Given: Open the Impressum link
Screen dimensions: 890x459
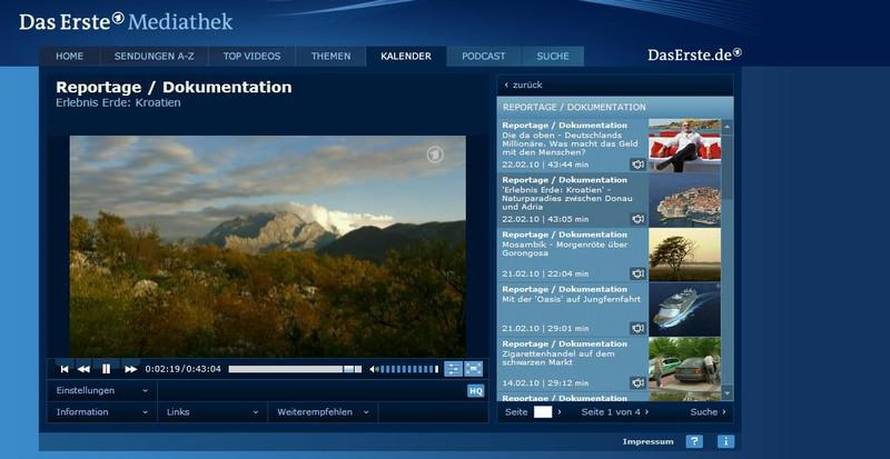Looking at the screenshot, I should [648, 441].
